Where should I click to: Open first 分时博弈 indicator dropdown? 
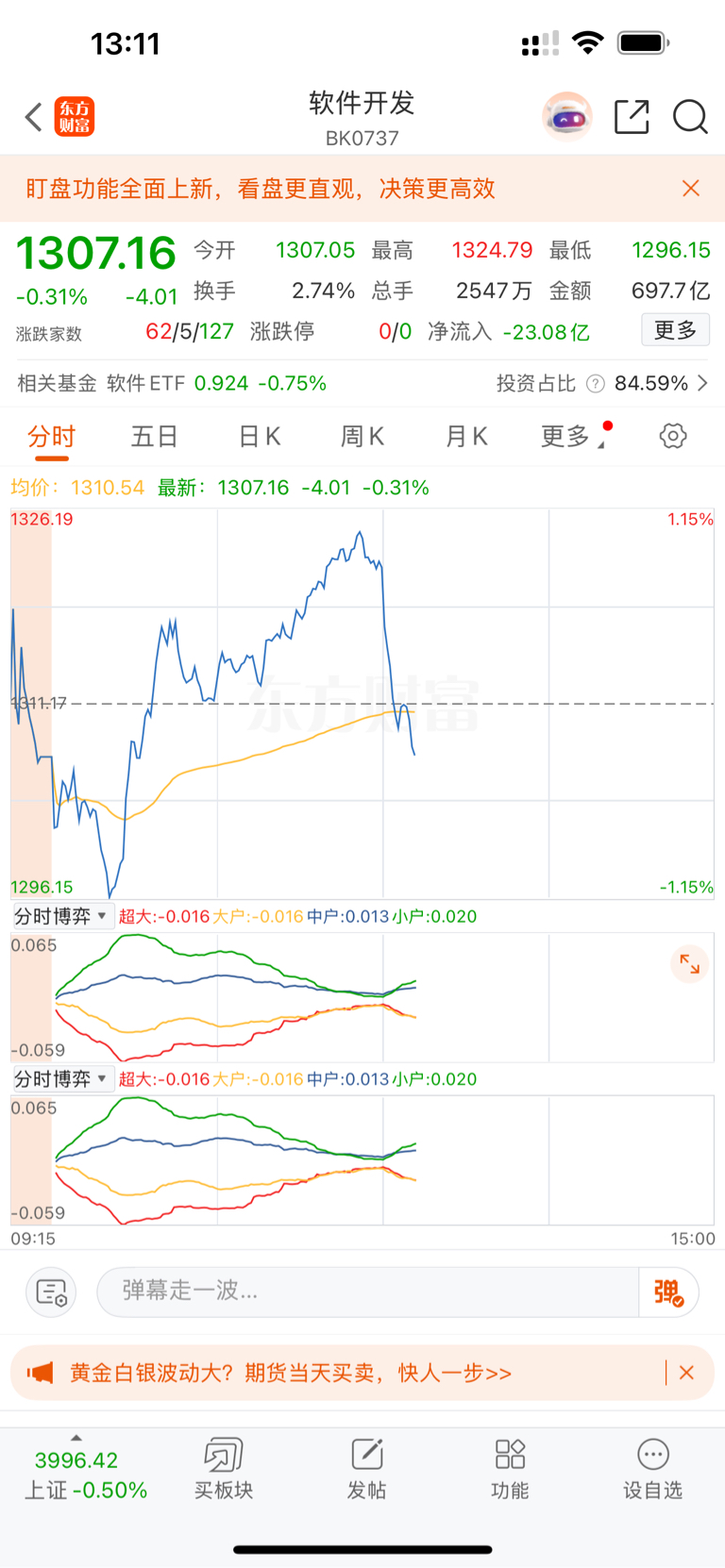[62, 916]
